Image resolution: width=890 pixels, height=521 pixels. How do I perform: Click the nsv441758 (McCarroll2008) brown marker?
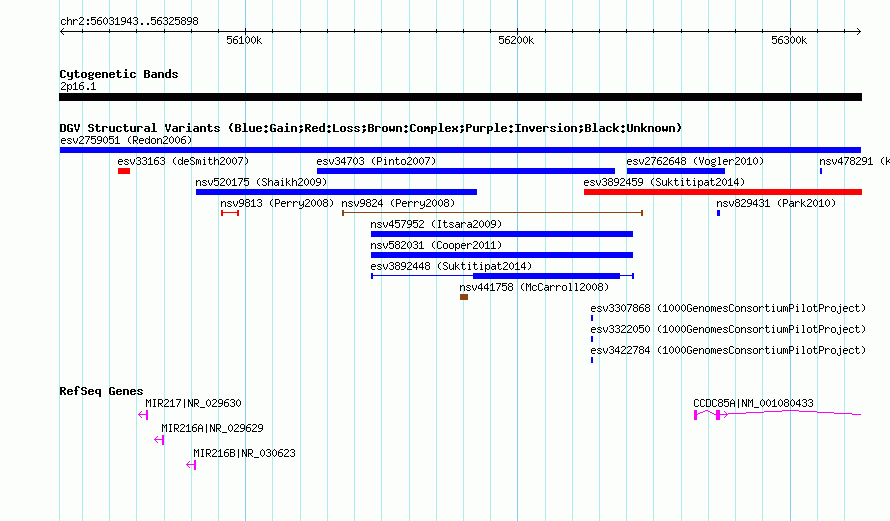[464, 297]
